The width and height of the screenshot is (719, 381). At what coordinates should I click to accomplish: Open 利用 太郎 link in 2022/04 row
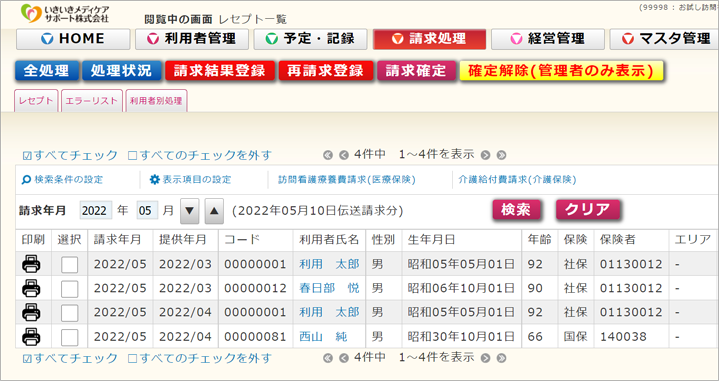pos(329,312)
